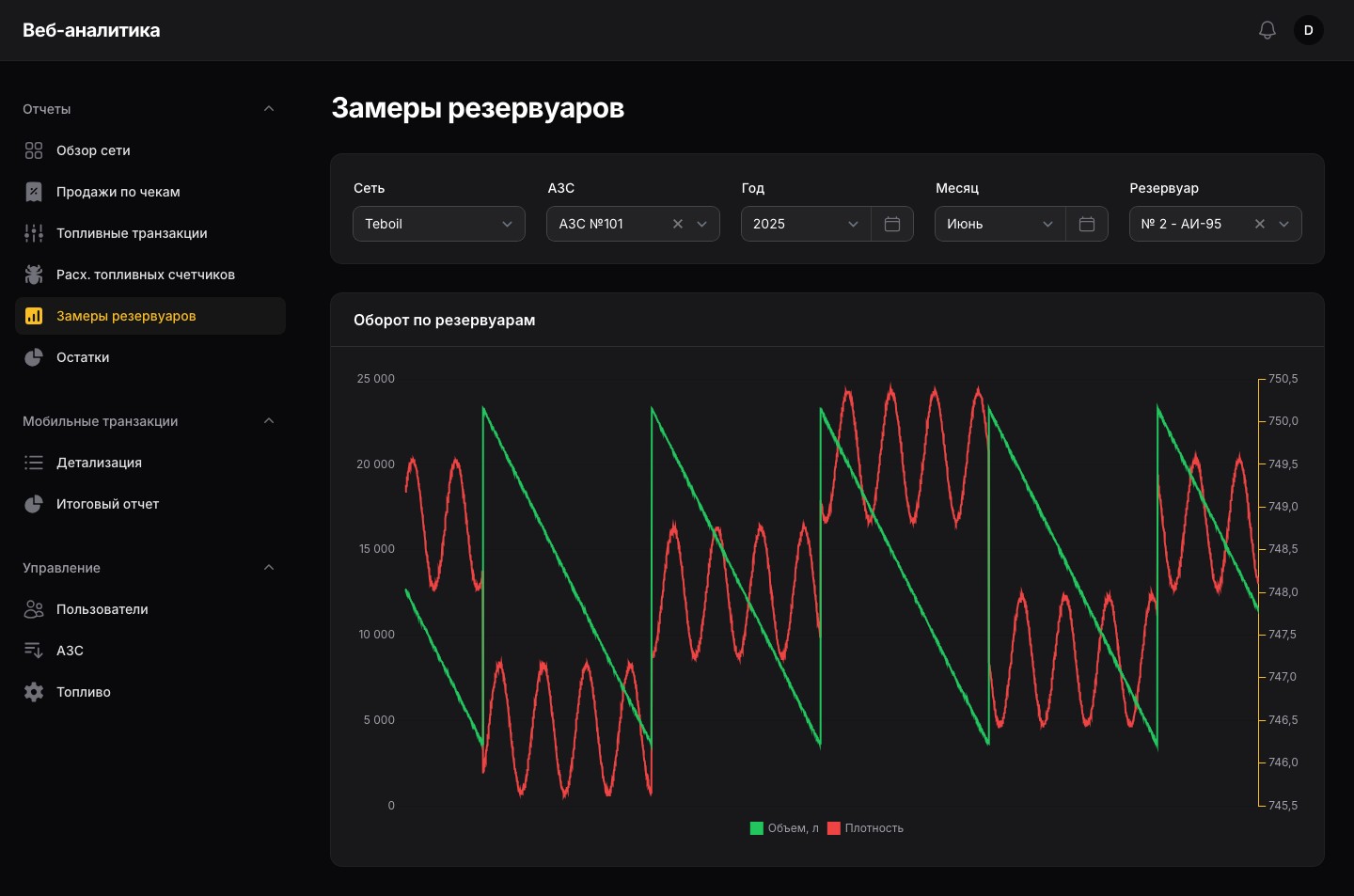Open the Обзор сети grid icon
1354x896 pixels.
(34, 150)
